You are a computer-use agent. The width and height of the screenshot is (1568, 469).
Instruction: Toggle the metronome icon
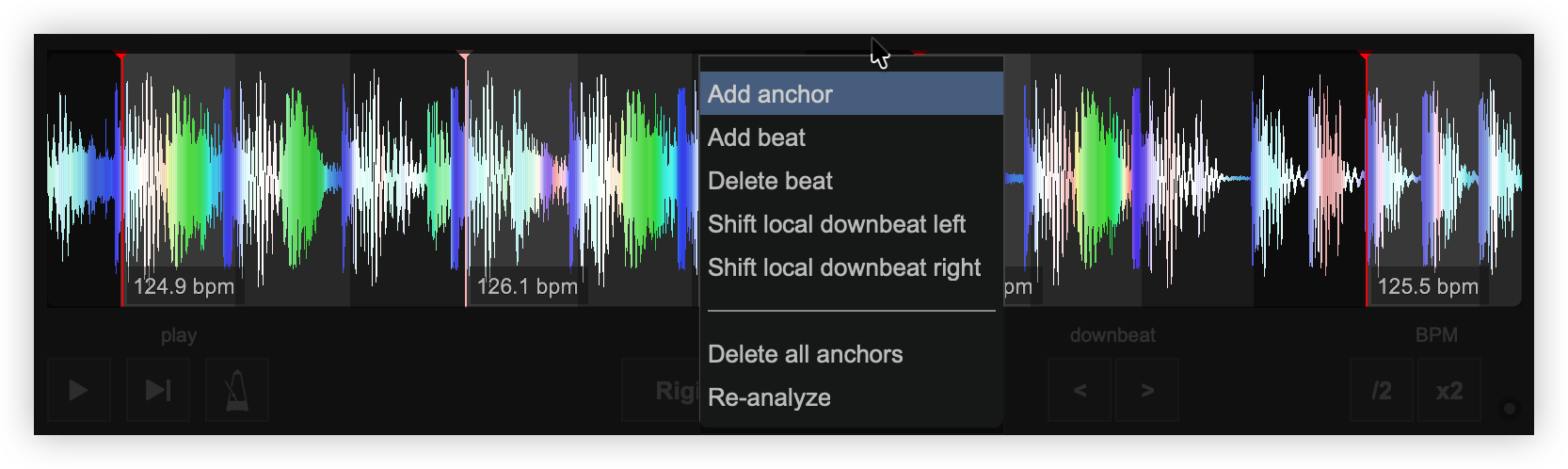[237, 390]
